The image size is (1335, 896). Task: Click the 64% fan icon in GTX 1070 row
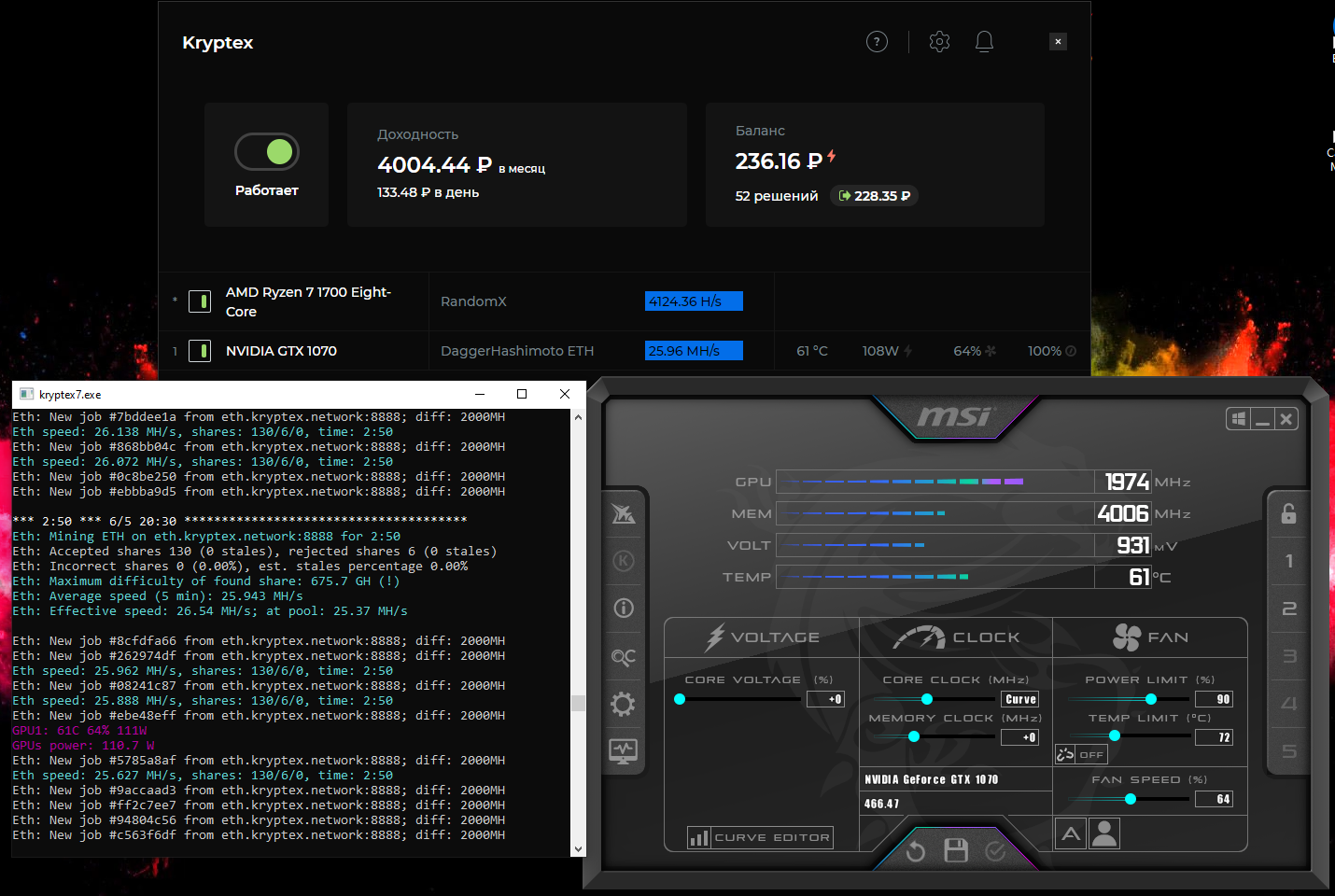pyautogui.click(x=991, y=351)
